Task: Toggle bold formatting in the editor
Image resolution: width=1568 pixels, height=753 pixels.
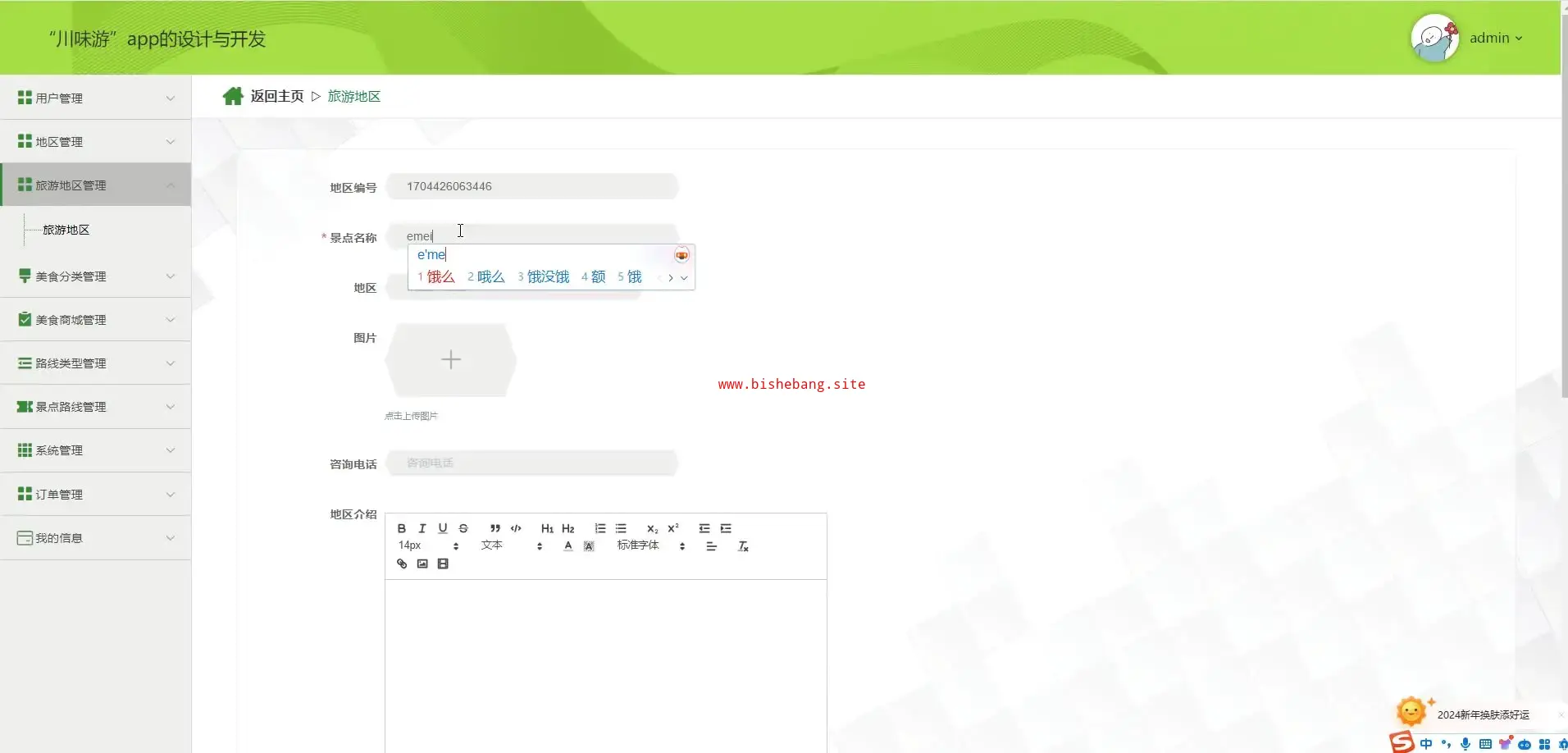Action: click(x=402, y=528)
